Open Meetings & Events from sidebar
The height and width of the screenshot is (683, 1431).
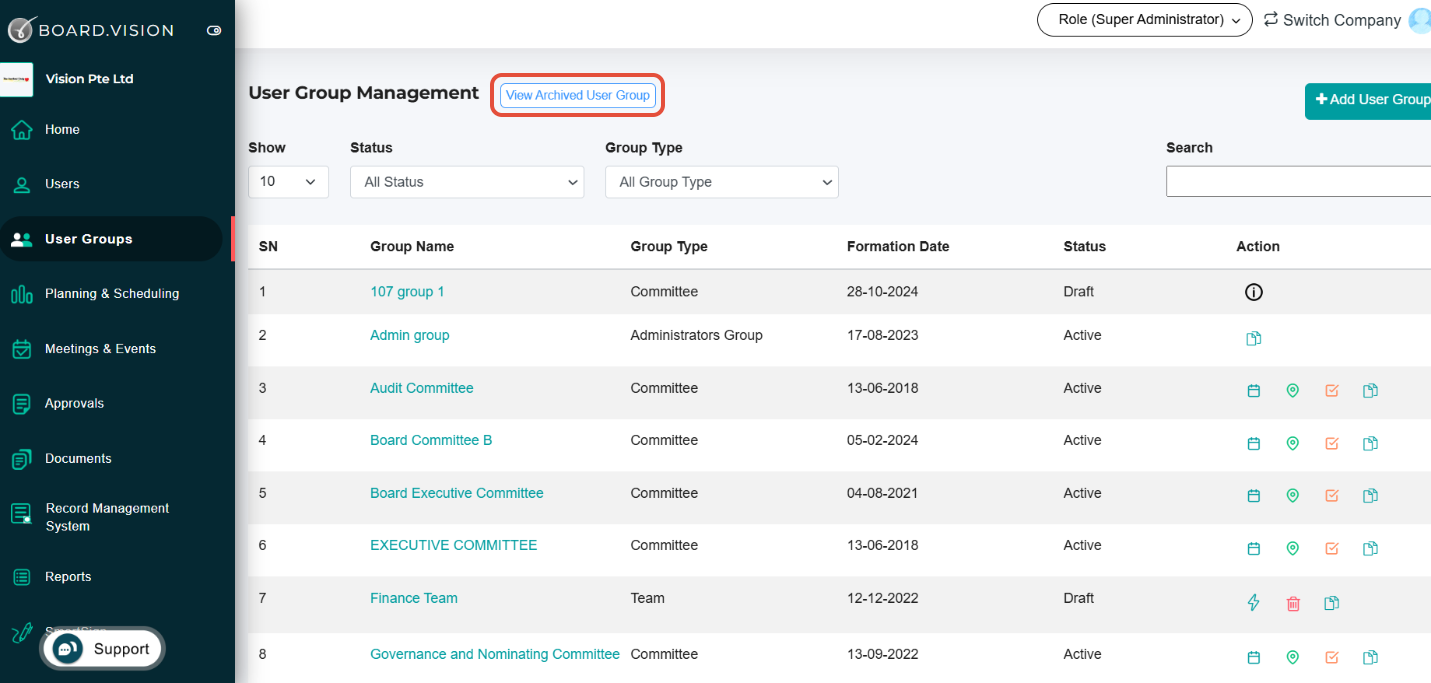point(100,349)
